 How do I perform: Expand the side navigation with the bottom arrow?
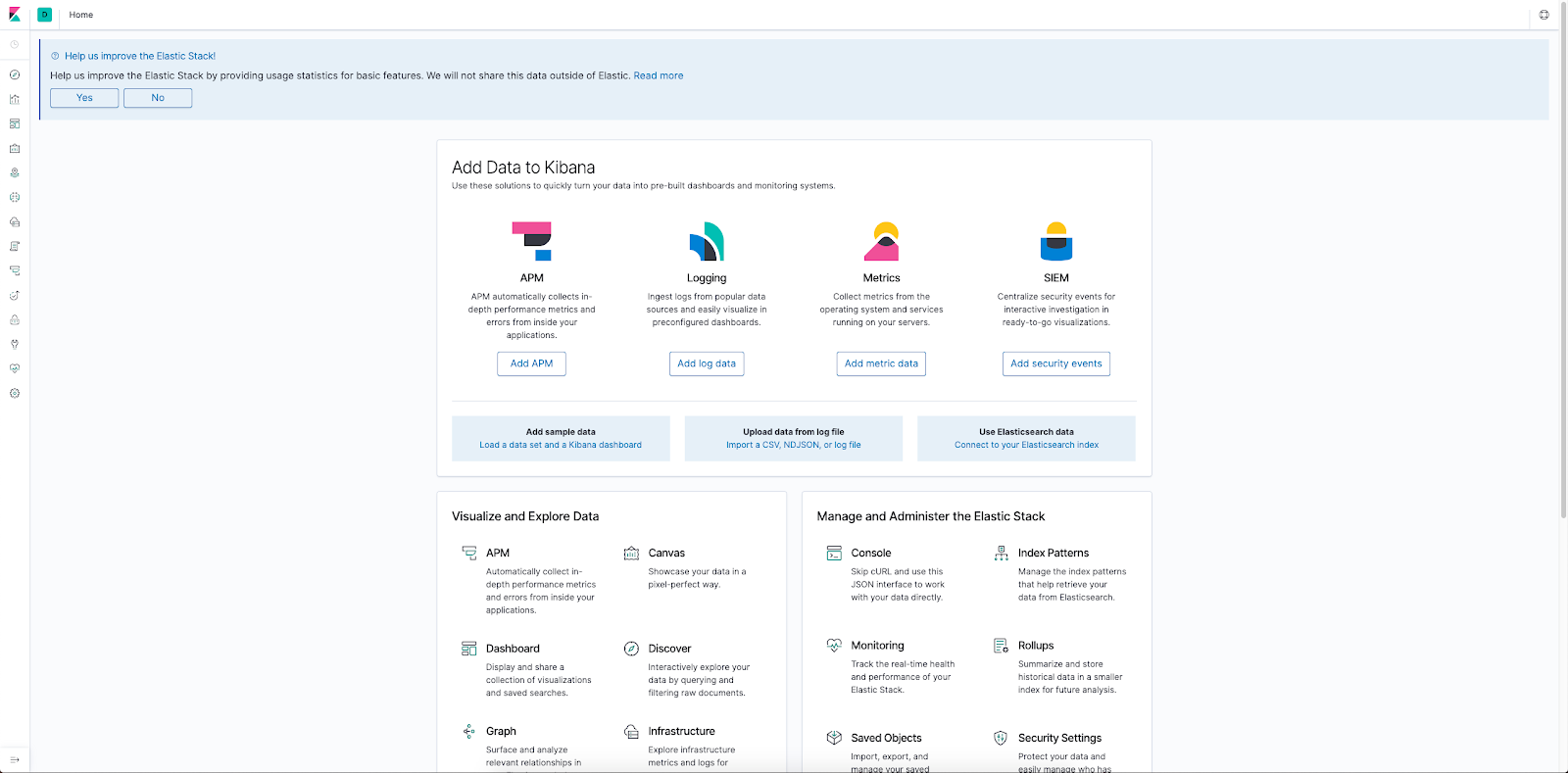coord(15,759)
